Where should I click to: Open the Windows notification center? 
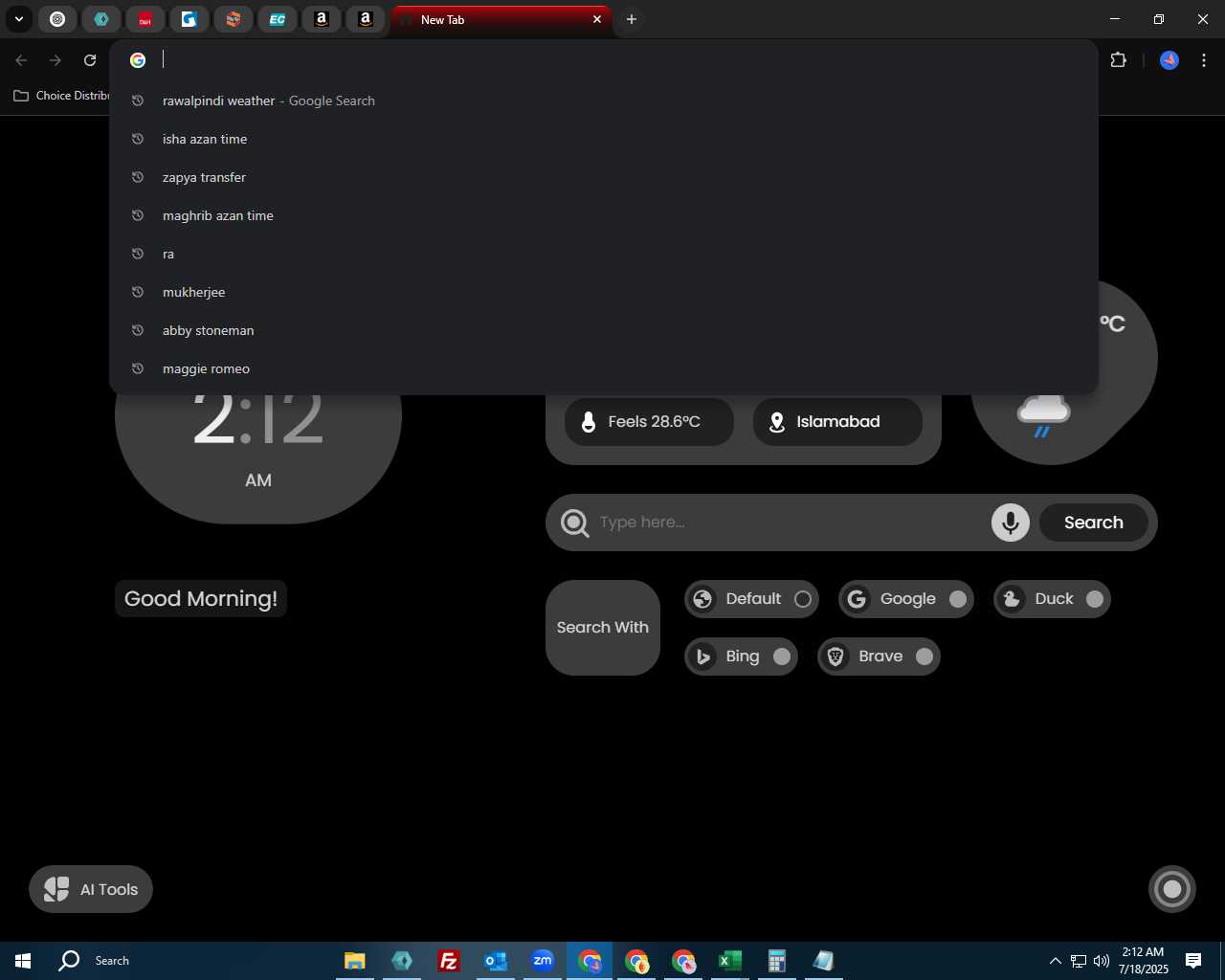[1193, 961]
